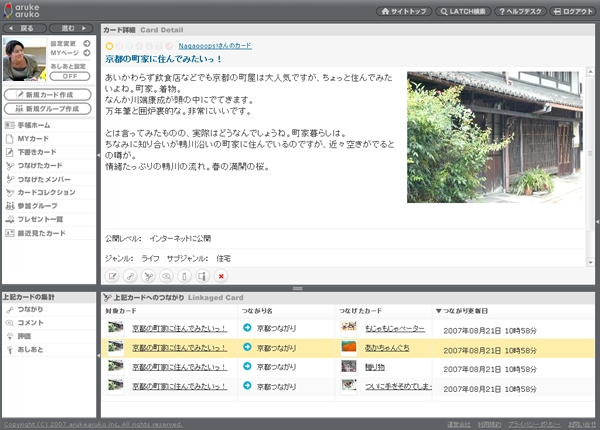Click the thumbnail beside 贈り物
The height and width of the screenshot is (430, 600).
point(349,366)
